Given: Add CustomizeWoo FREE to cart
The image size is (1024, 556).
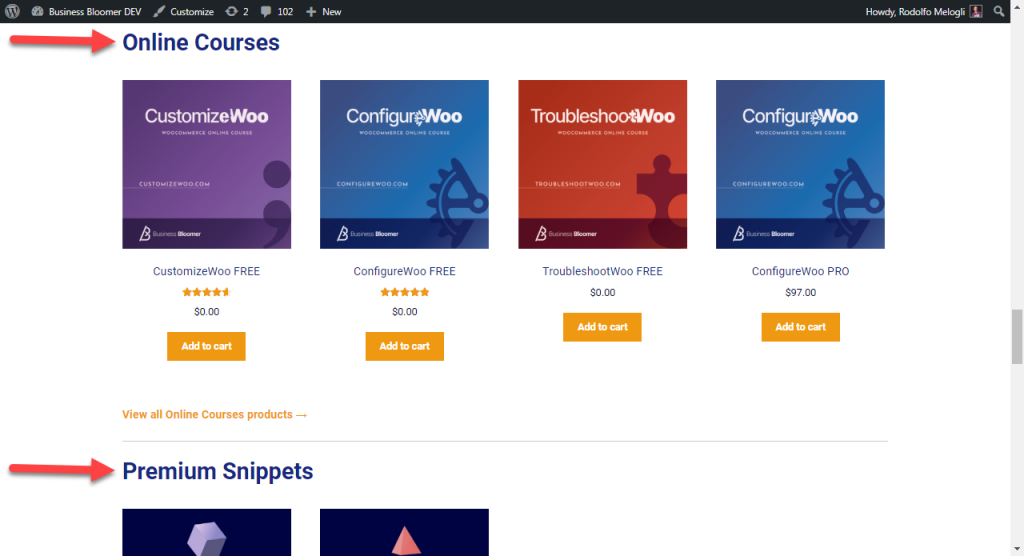Looking at the screenshot, I should 206,346.
